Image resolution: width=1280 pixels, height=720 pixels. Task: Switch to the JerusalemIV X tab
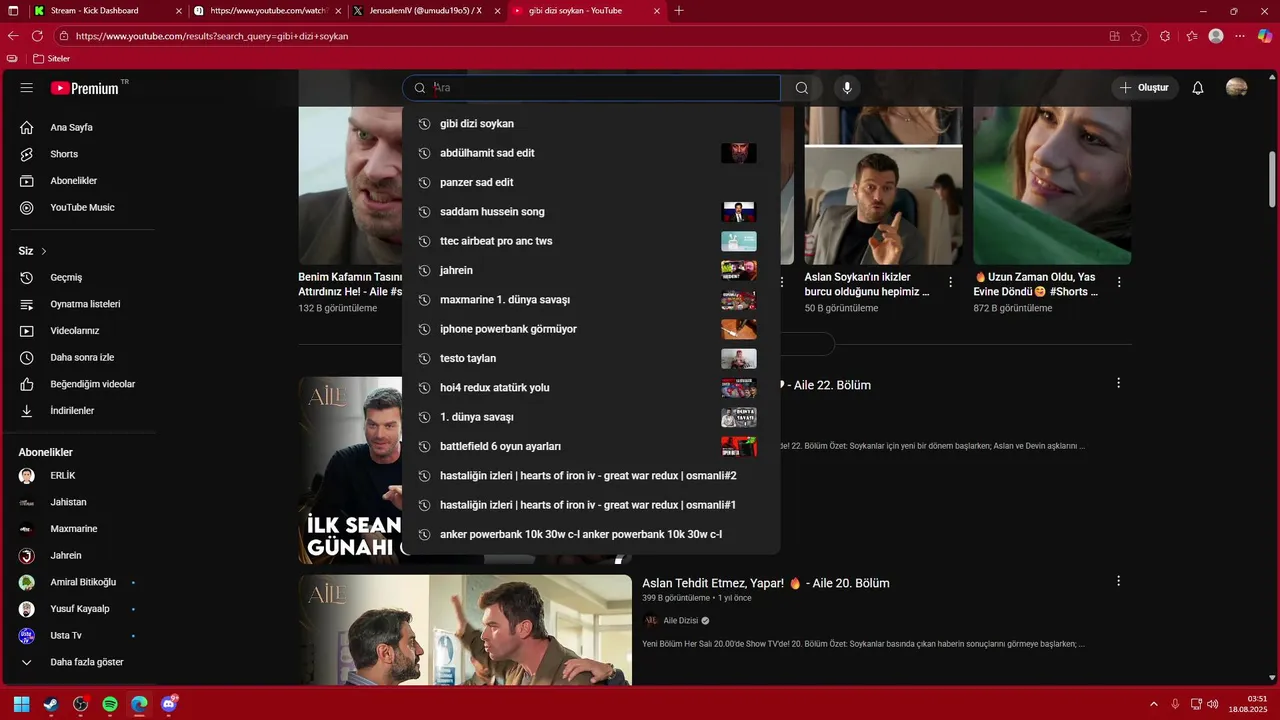coord(428,11)
